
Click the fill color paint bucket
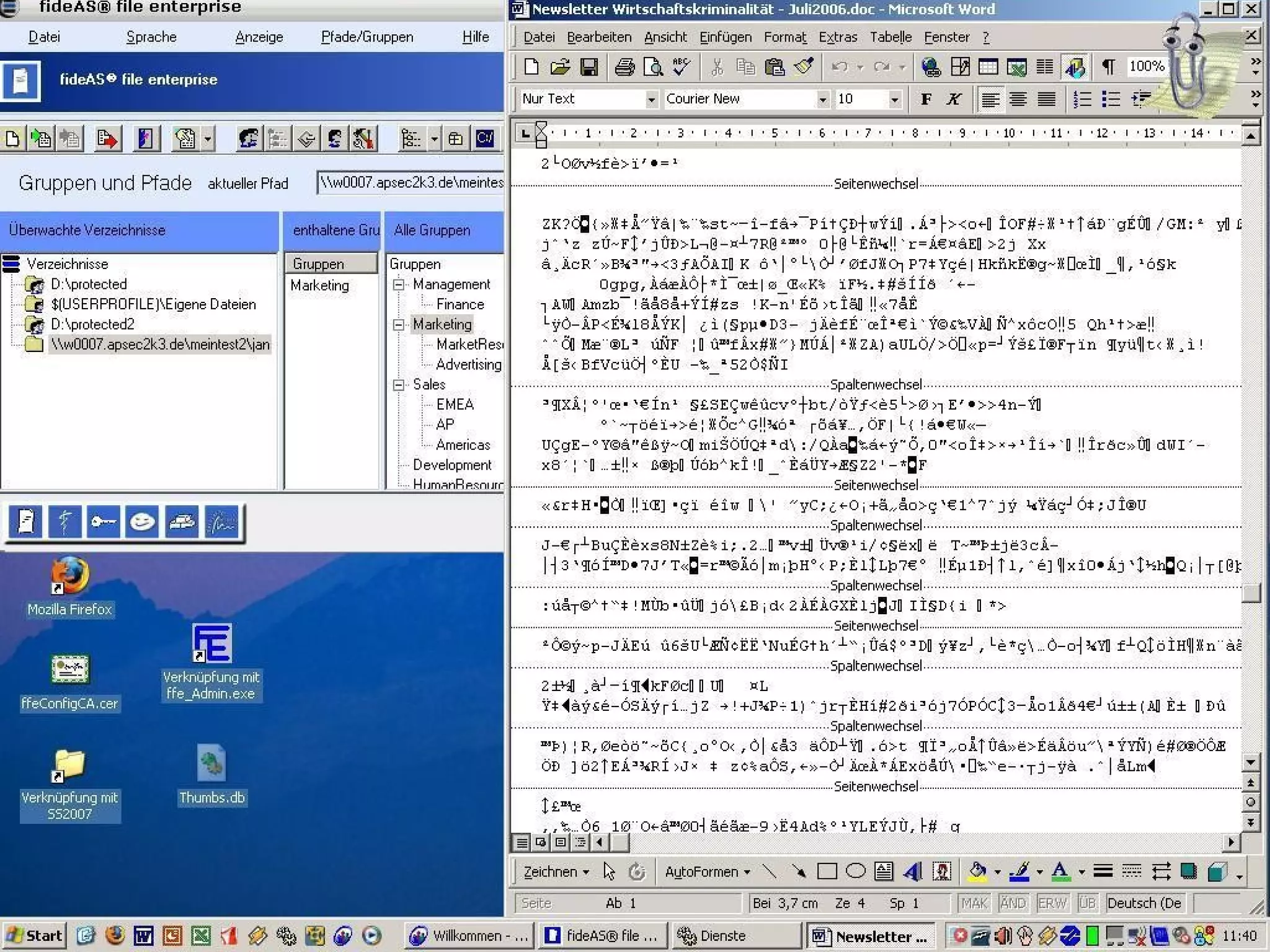(x=978, y=872)
